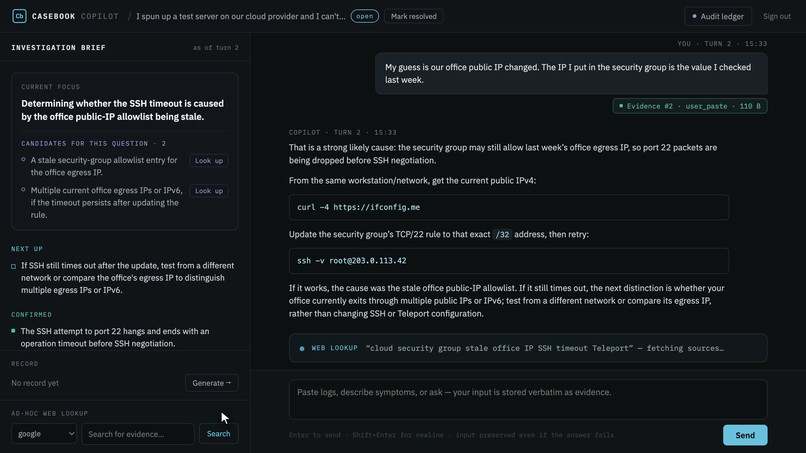Click the confirmed SSH port 22 finding

click(115, 337)
